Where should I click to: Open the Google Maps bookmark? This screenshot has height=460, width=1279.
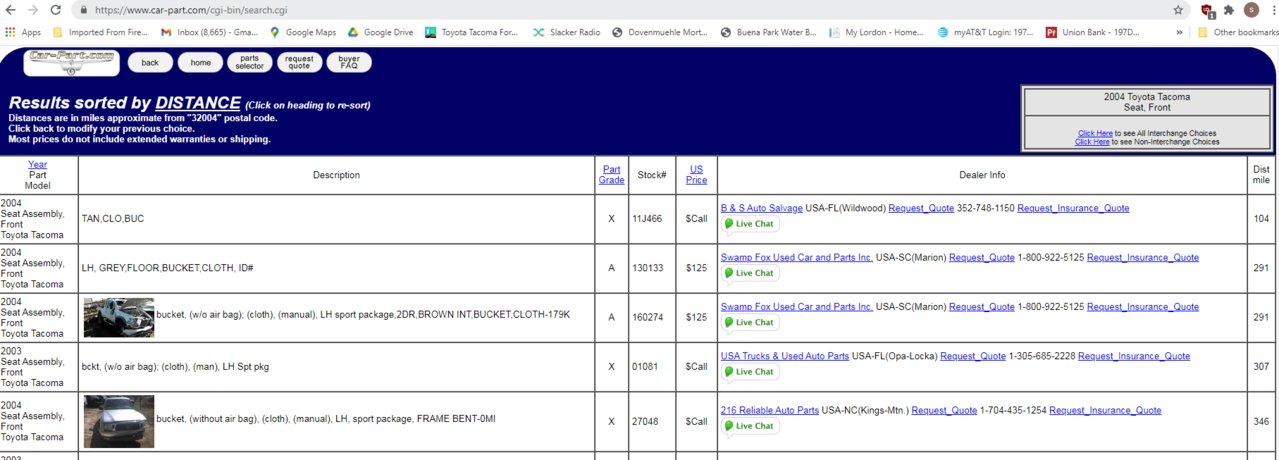click(x=303, y=32)
